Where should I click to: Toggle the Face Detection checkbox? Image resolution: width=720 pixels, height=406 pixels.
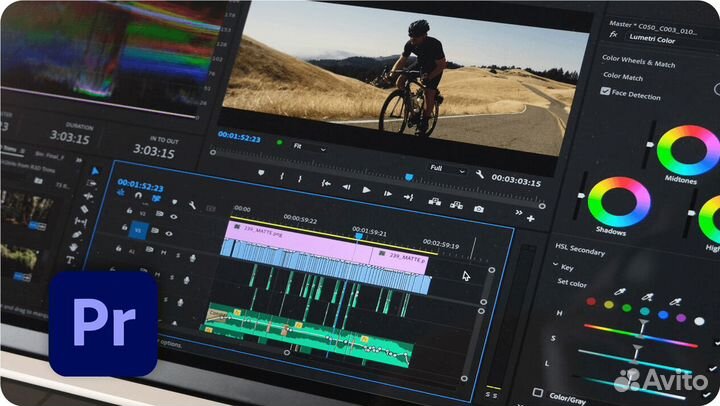(x=606, y=91)
